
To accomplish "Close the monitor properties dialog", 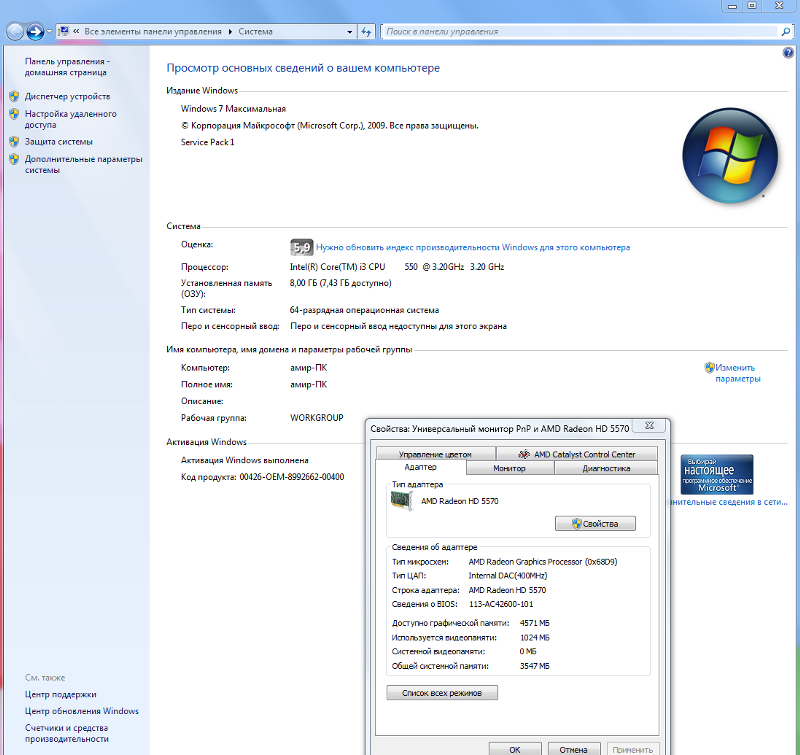I will click(649, 425).
